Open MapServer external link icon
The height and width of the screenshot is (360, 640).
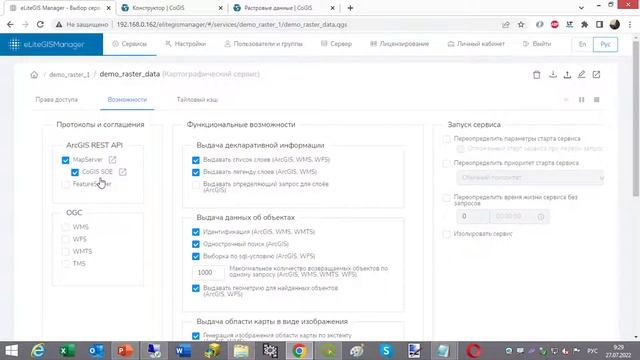[x=112, y=160]
